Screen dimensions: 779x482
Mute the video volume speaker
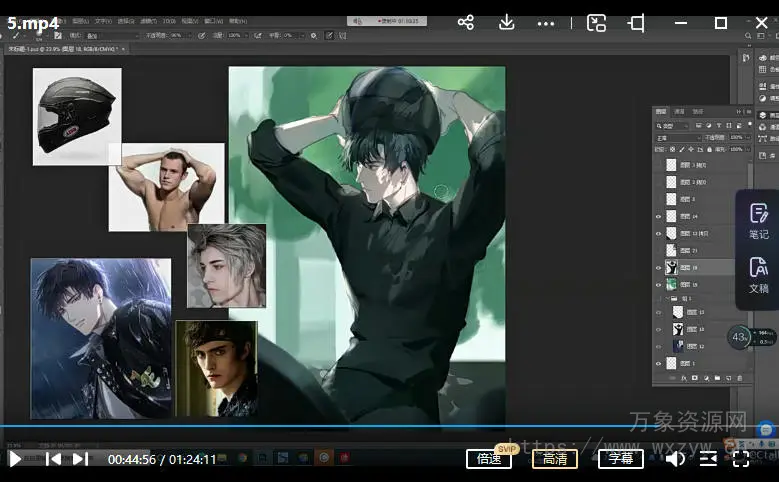click(675, 459)
